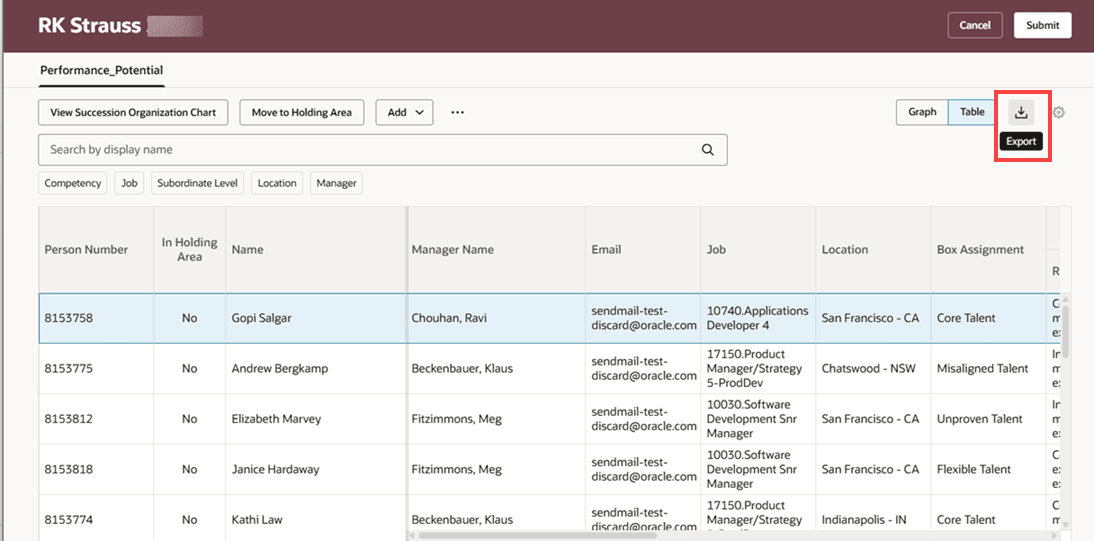The image size is (1094, 541).
Task: Open the Competency filter chip
Action: pyautogui.click(x=73, y=183)
